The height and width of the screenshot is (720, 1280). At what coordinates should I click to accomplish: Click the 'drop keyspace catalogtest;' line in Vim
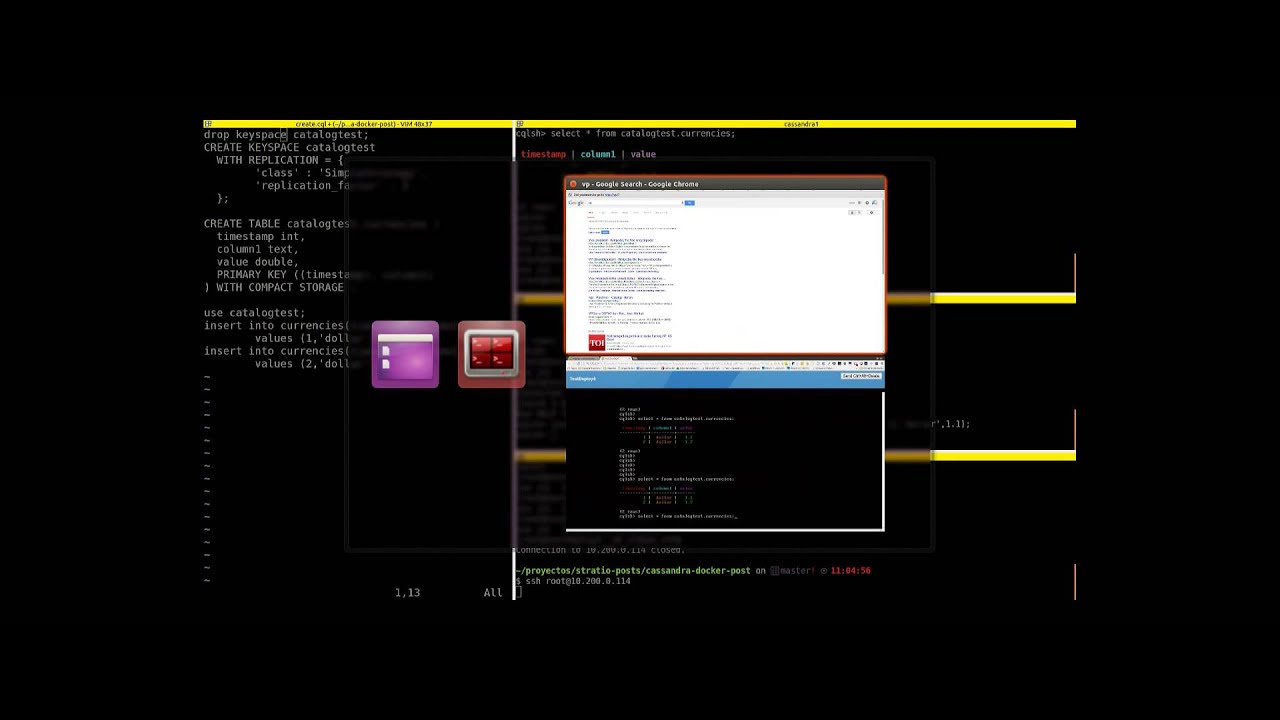[286, 134]
